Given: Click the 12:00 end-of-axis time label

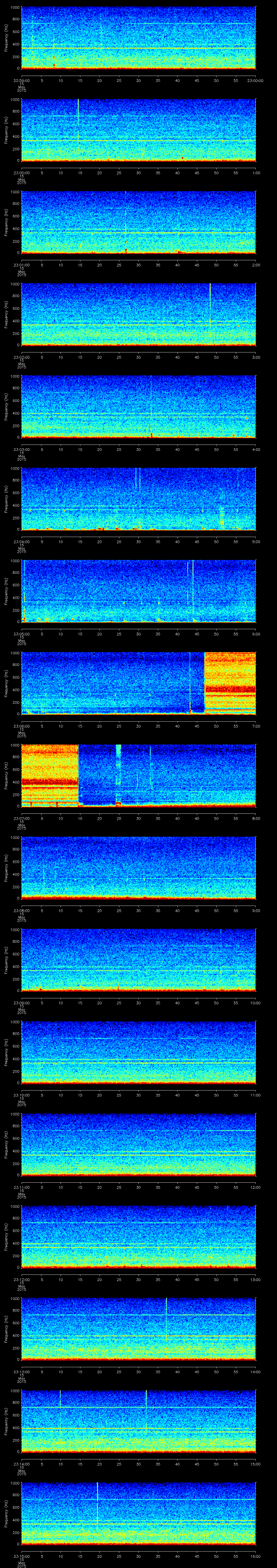Looking at the screenshot, I should point(255,1186).
